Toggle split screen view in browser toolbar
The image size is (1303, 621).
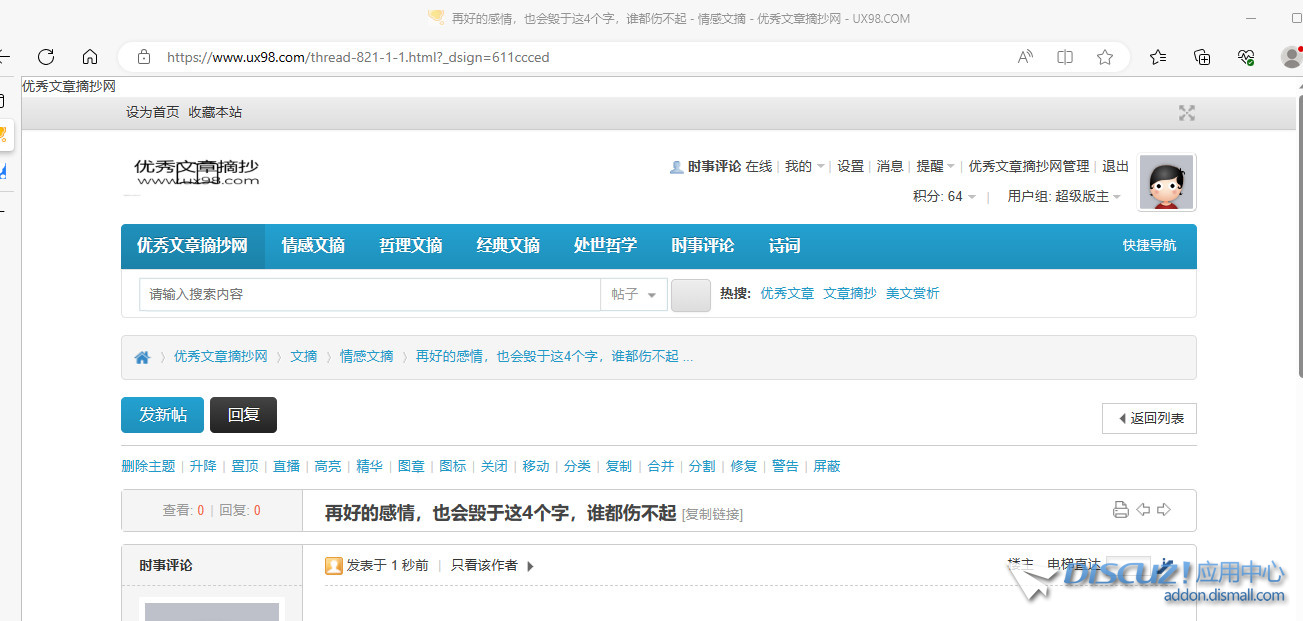pyautogui.click(x=1064, y=57)
